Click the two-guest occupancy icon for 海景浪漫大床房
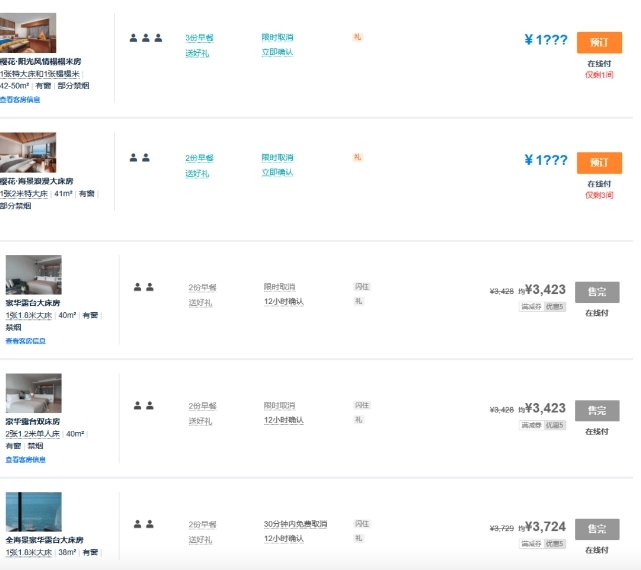The height and width of the screenshot is (570, 641). (x=139, y=158)
